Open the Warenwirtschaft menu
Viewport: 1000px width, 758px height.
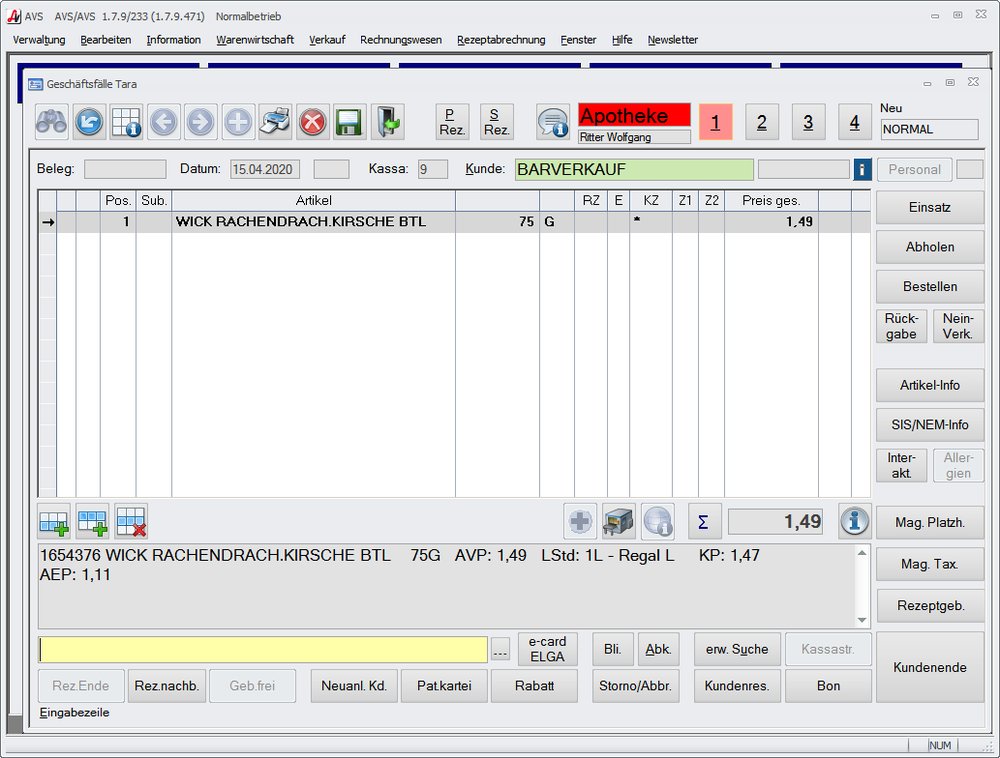tap(255, 40)
